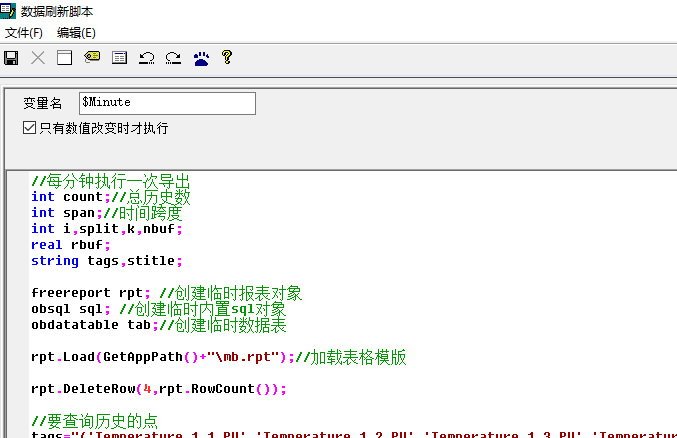Click the yellow tag variable icon
The height and width of the screenshot is (438, 677).
pyautogui.click(x=92, y=57)
